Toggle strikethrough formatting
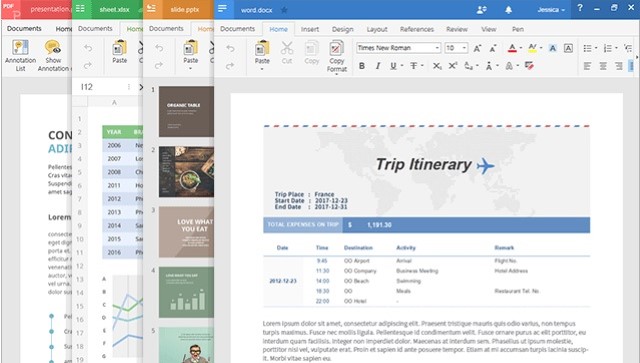Screen dimensions: 640x363 pyautogui.click(x=413, y=66)
